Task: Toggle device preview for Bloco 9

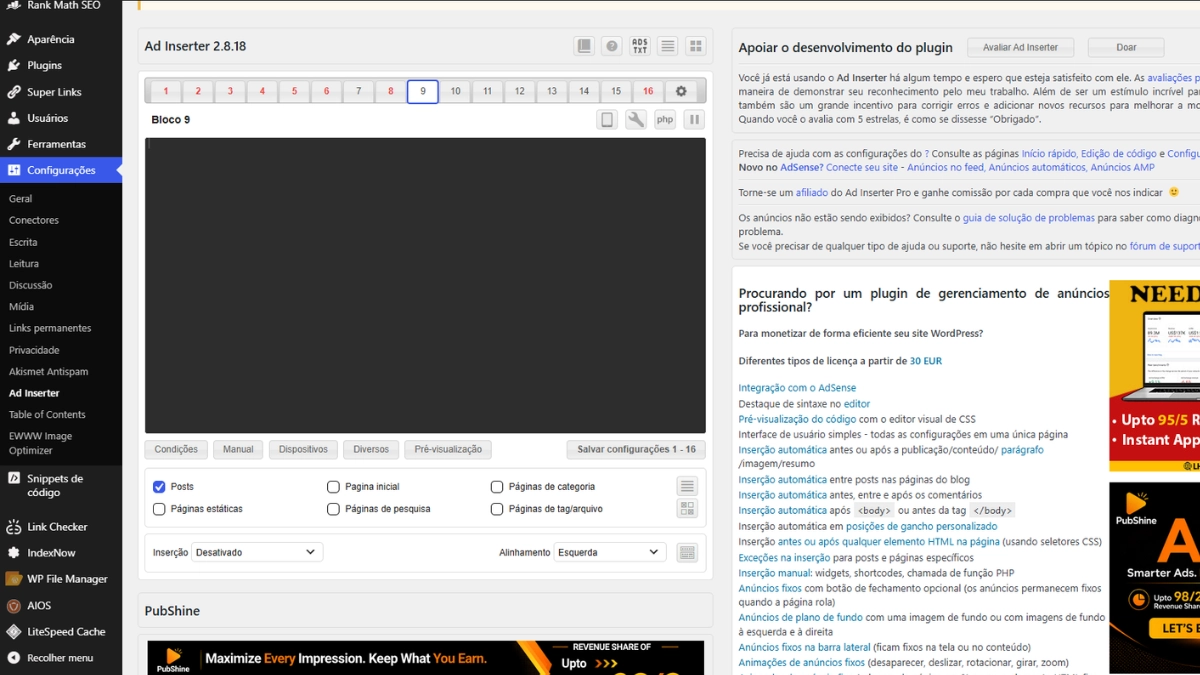Action: (x=607, y=120)
